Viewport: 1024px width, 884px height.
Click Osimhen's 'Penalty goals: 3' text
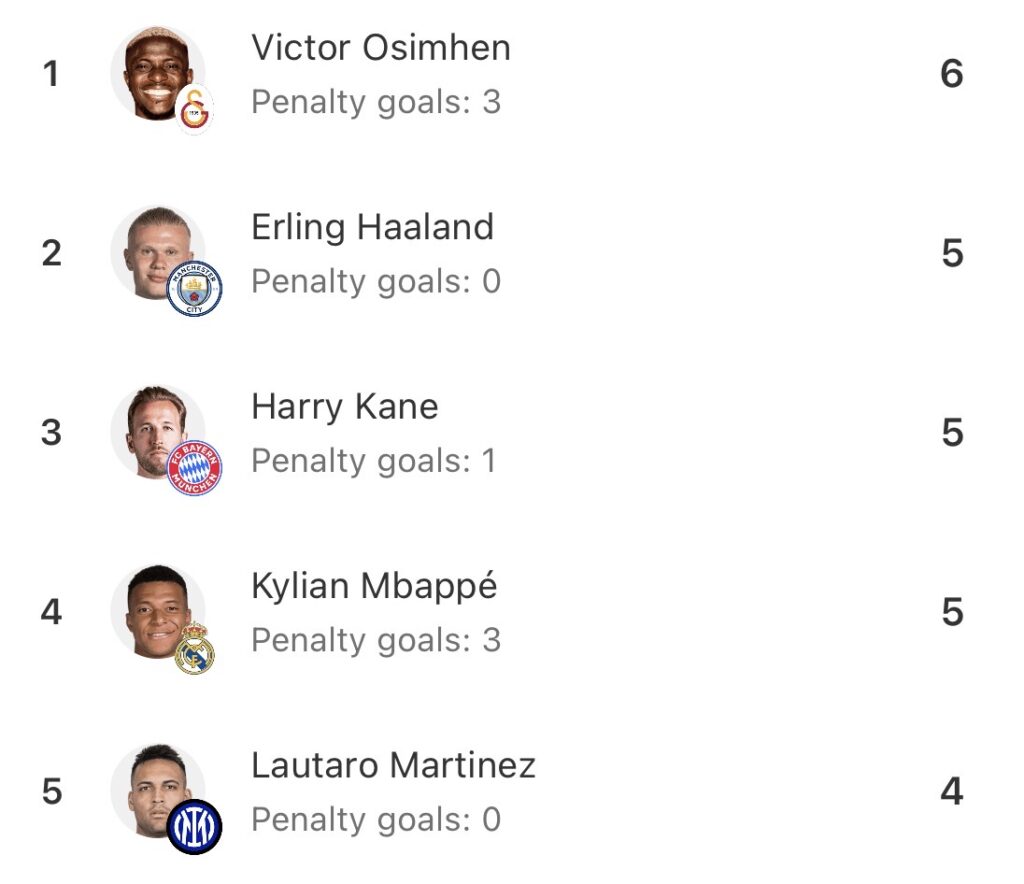pos(375,102)
